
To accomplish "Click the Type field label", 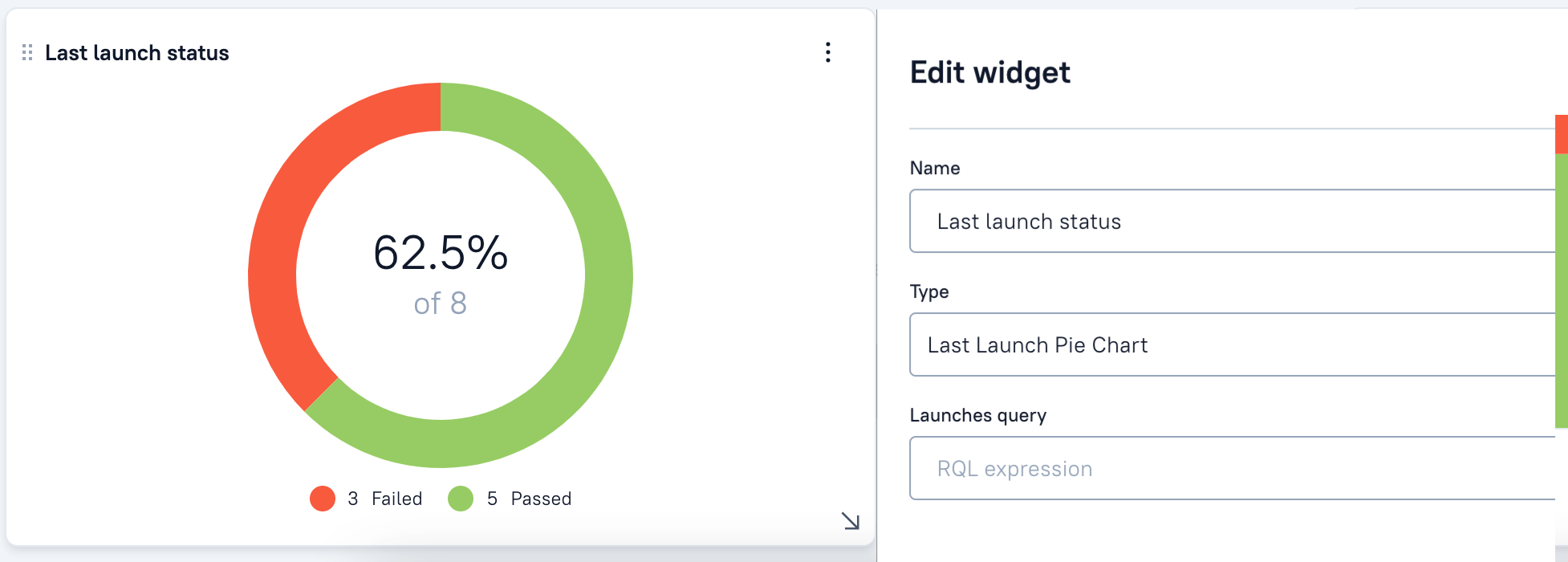I will click(x=928, y=291).
